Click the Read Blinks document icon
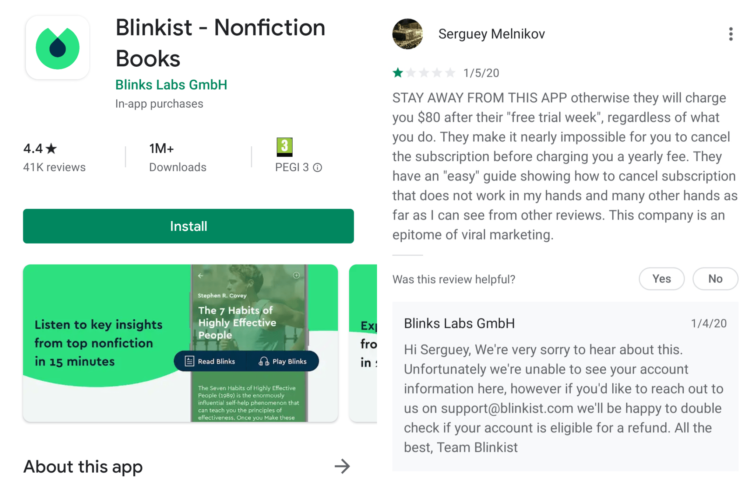The height and width of the screenshot is (490, 754). tap(189, 361)
